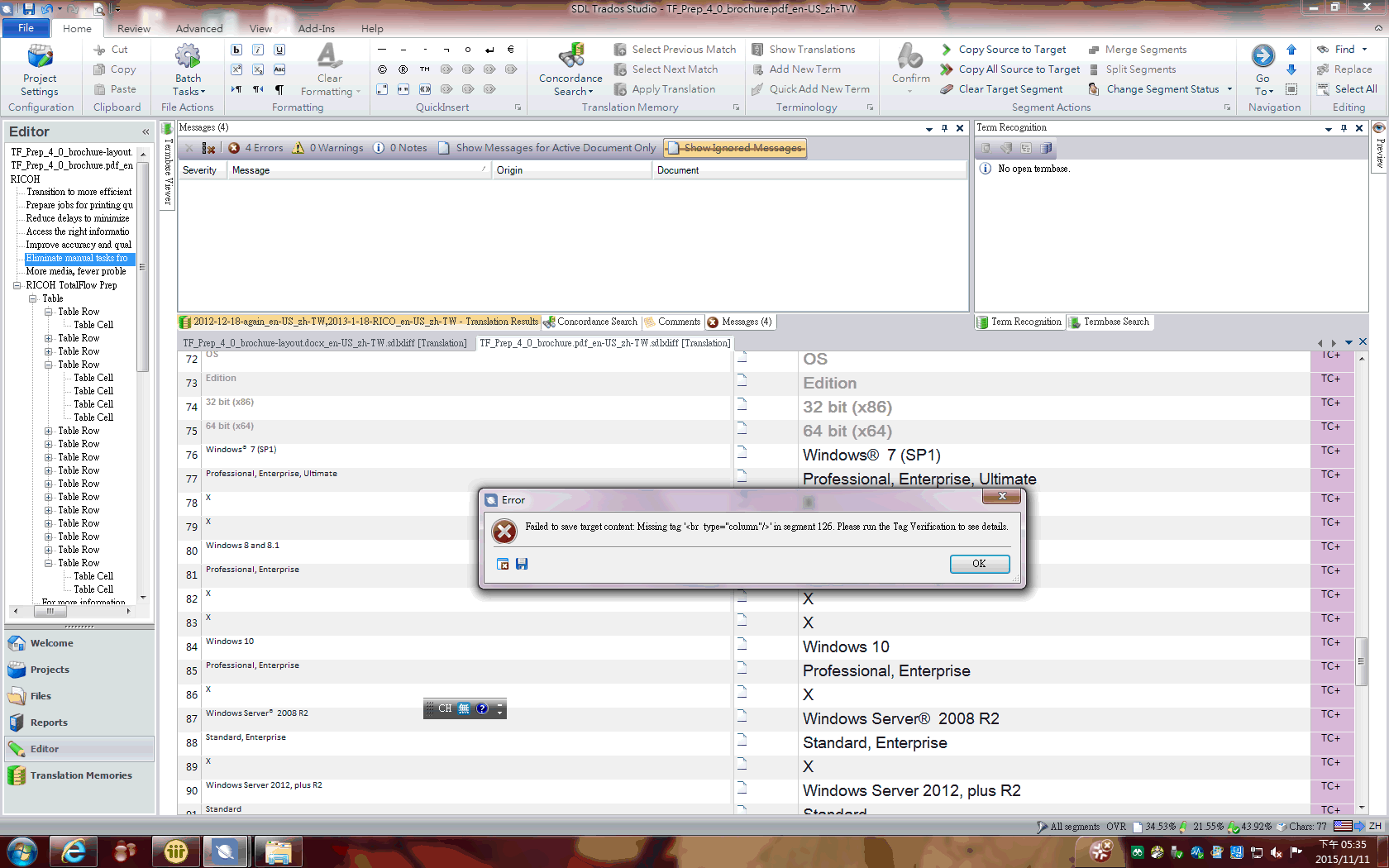Apply underline formatting from ribbon
This screenshot has height=868, width=1389.
click(x=279, y=50)
